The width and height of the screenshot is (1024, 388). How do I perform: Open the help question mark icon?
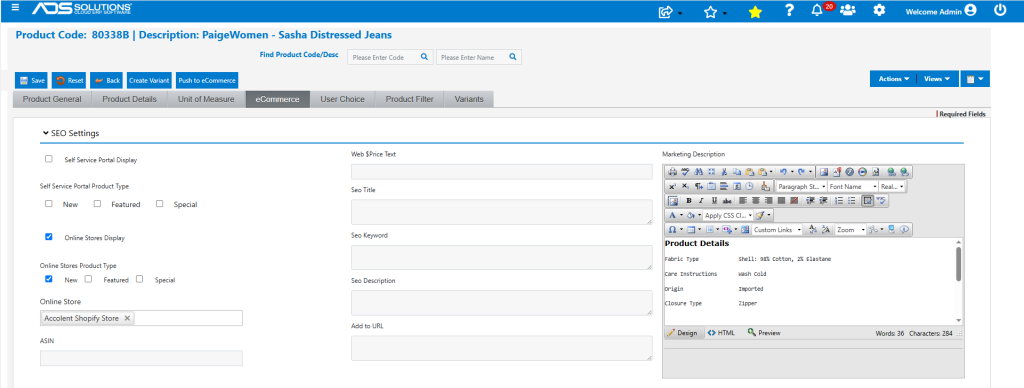click(x=790, y=10)
